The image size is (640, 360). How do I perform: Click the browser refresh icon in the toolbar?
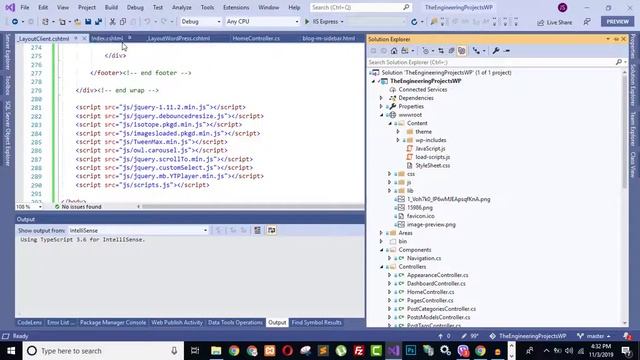414,22
